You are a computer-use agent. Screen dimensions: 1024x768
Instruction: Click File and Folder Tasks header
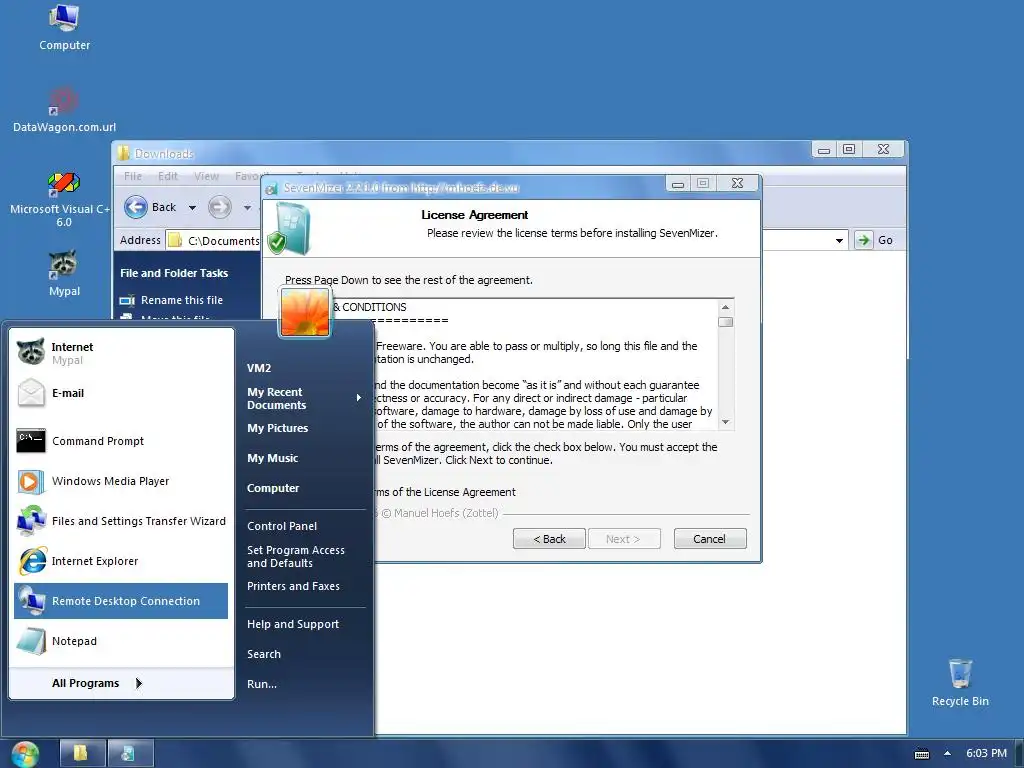click(174, 273)
